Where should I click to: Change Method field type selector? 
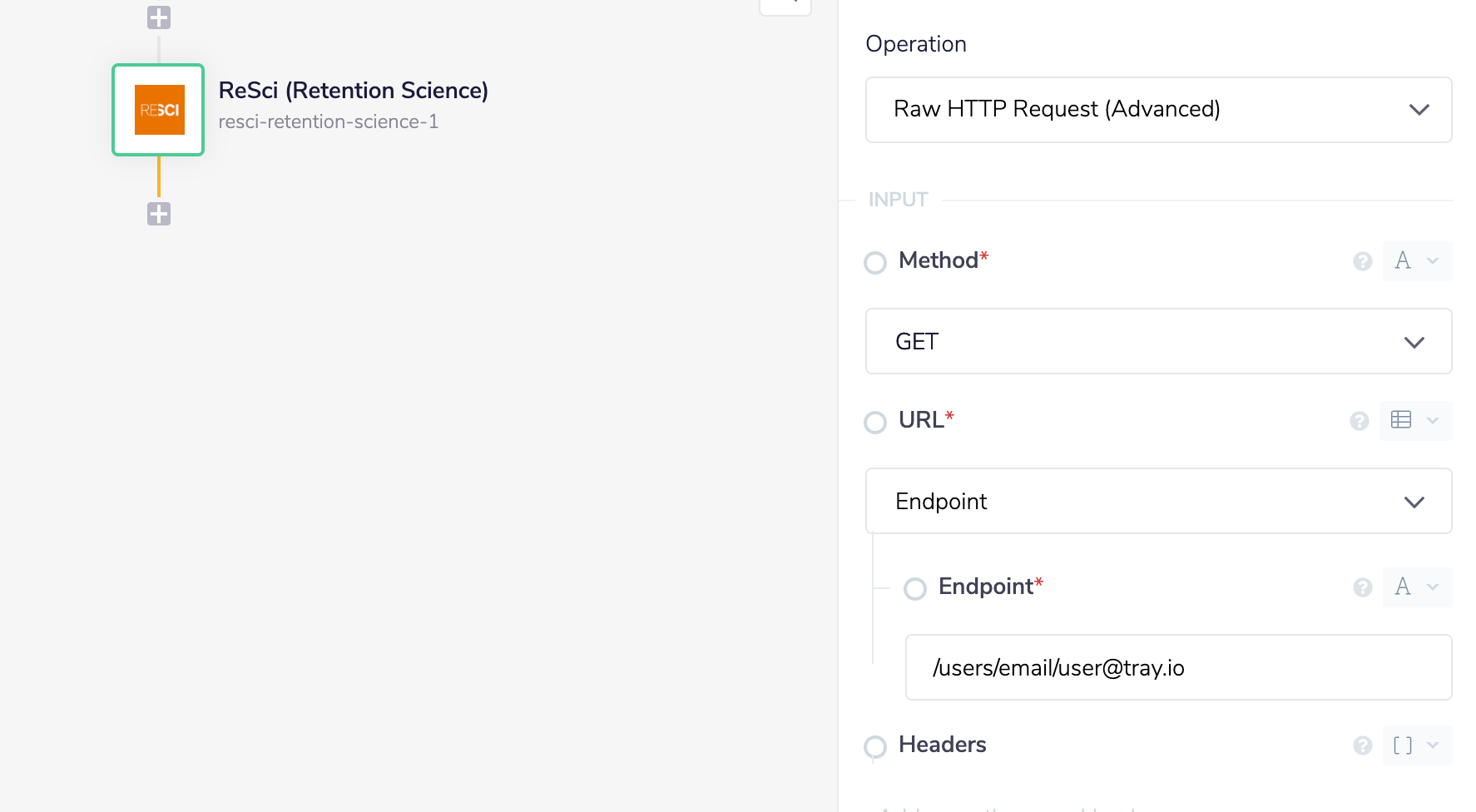[1417, 261]
